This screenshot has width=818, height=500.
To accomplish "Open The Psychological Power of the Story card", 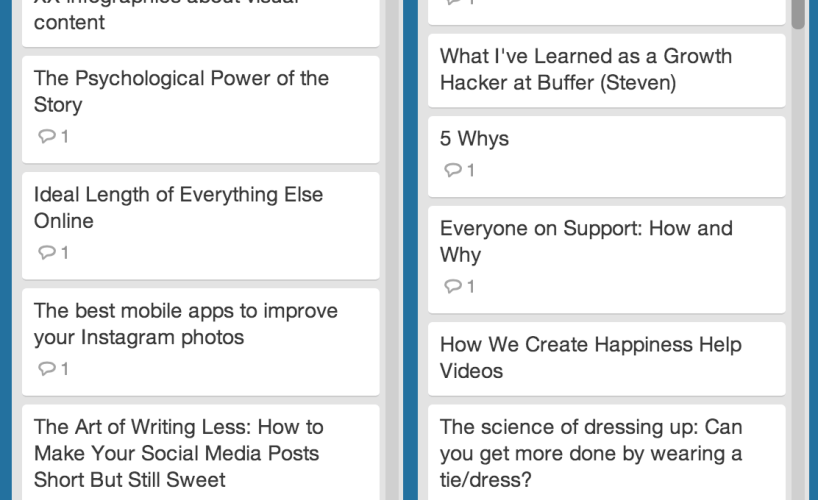I will tap(201, 110).
